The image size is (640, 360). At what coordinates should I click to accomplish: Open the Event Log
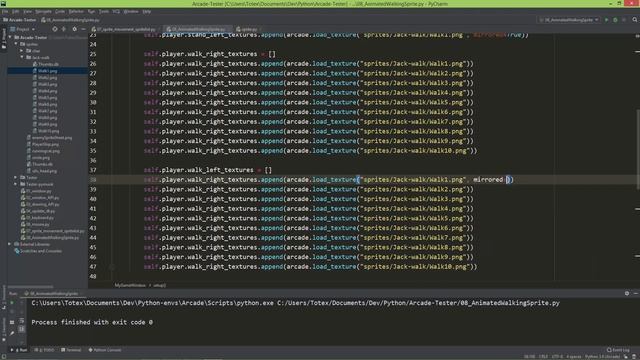[618, 350]
